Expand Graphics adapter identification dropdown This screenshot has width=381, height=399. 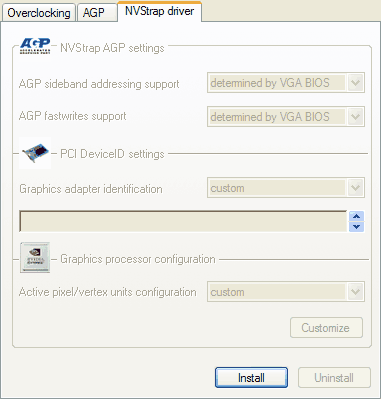[286, 188]
